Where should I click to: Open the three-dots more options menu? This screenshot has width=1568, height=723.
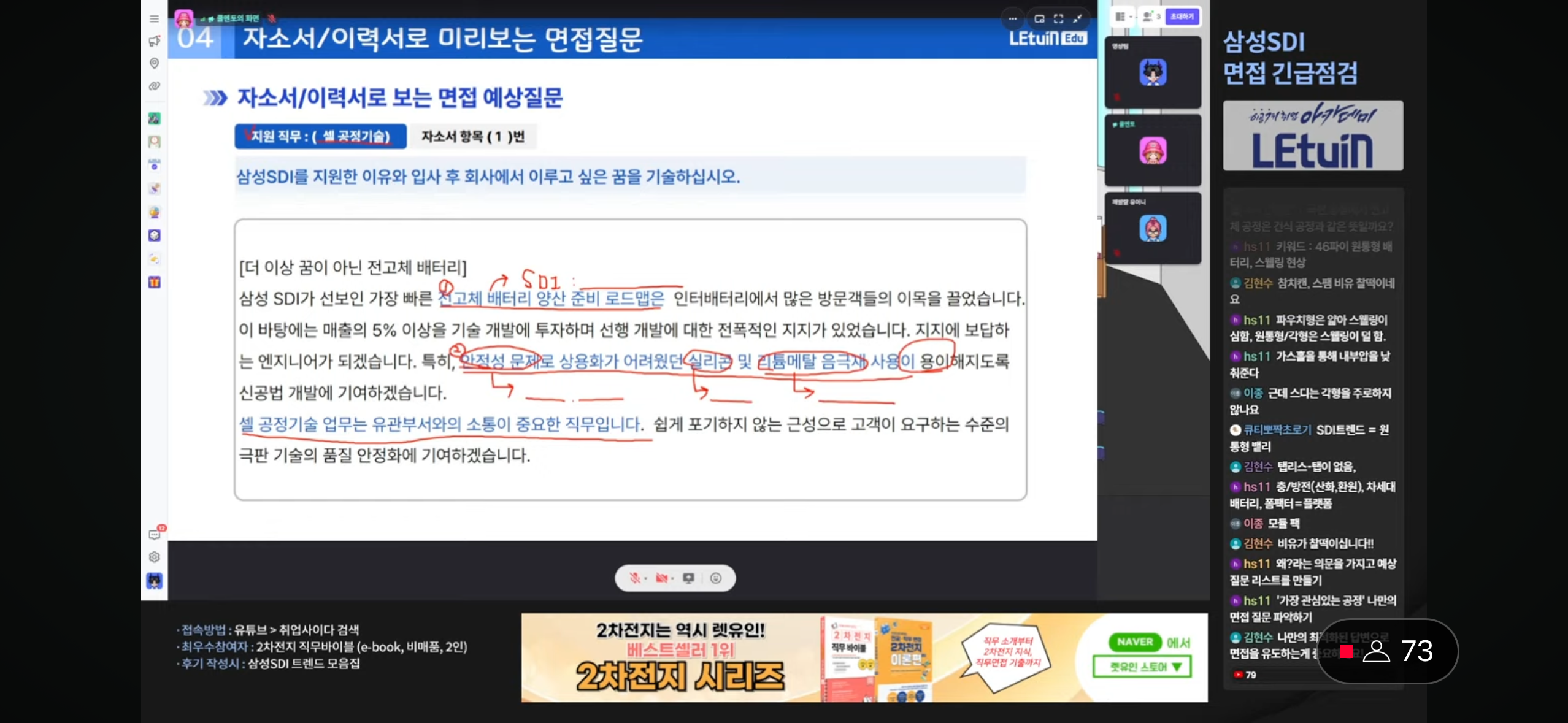1013,19
